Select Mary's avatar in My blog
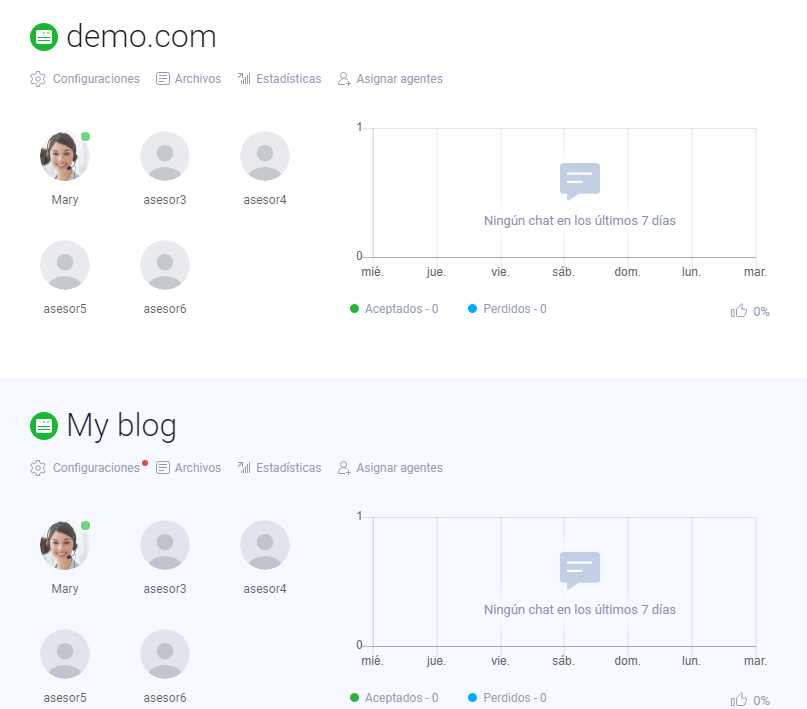The image size is (807, 709). [x=65, y=545]
